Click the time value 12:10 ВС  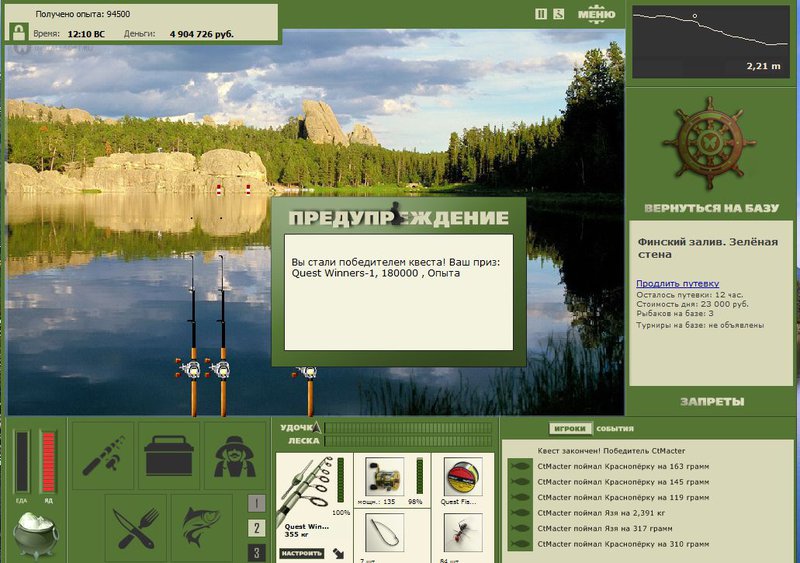pos(86,34)
